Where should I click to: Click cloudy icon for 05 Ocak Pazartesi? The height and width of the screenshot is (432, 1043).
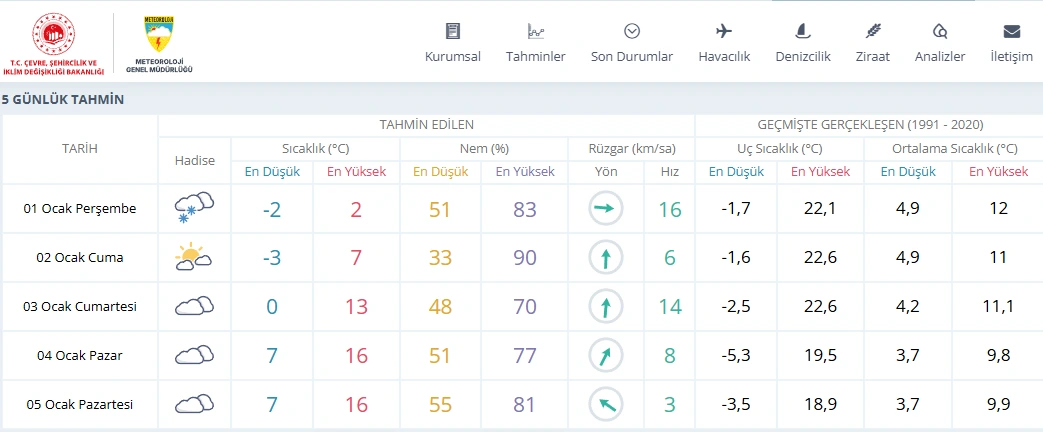[194, 404]
